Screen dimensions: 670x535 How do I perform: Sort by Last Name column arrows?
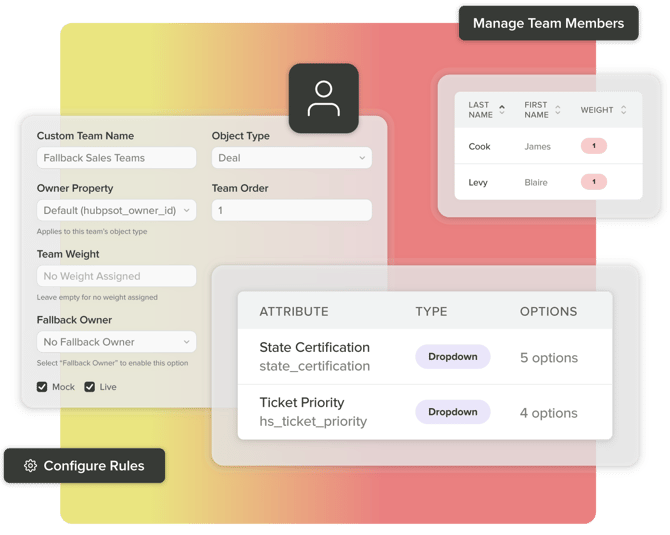[502, 110]
